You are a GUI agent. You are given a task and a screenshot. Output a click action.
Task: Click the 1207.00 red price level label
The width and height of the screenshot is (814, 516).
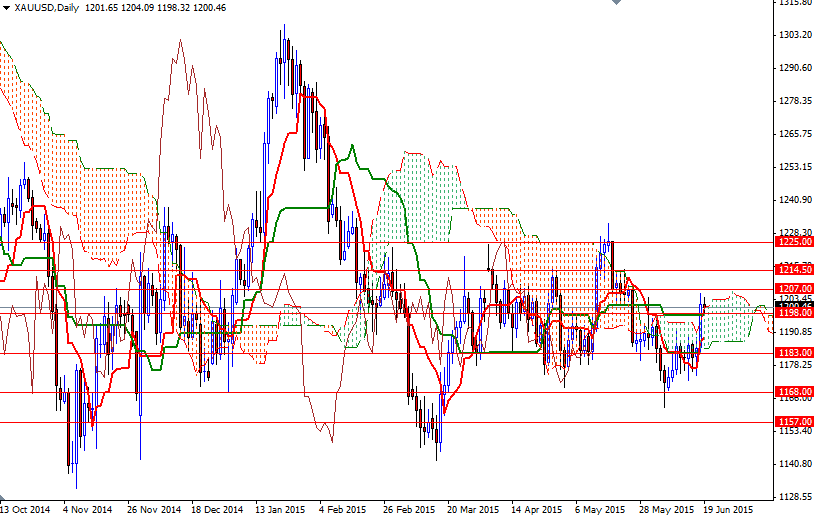pos(793,289)
